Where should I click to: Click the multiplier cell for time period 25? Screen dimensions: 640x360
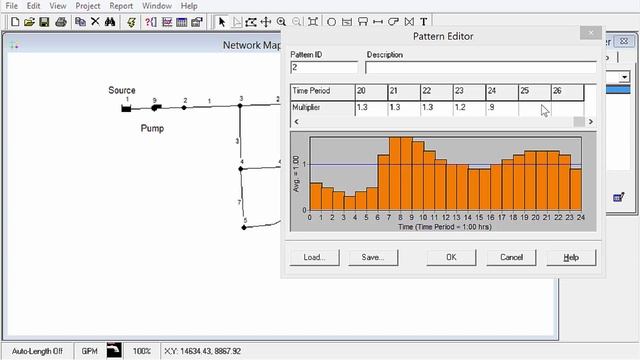coord(535,108)
